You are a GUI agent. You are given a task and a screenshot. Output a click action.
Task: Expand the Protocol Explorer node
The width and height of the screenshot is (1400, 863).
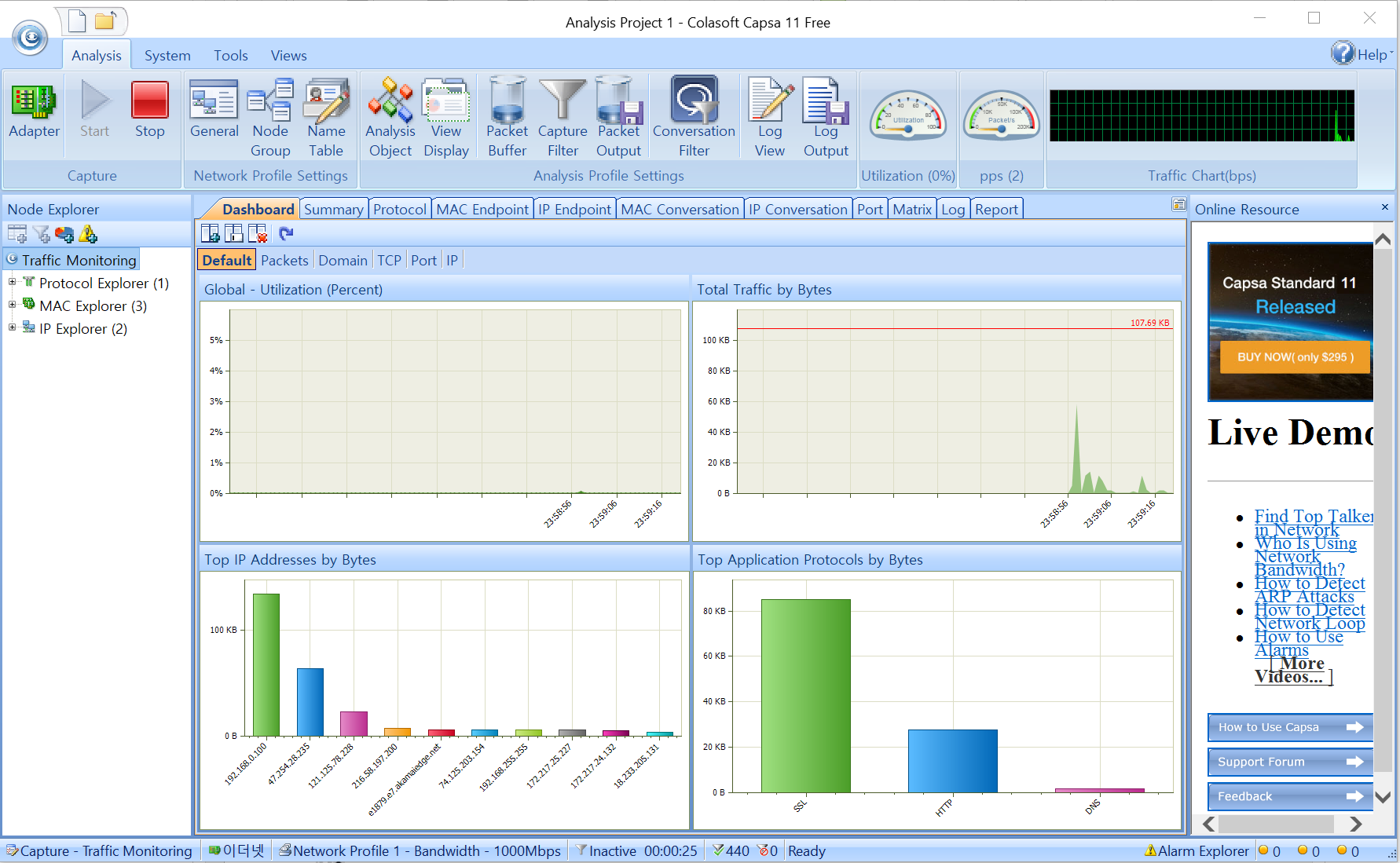pyautogui.click(x=12, y=282)
